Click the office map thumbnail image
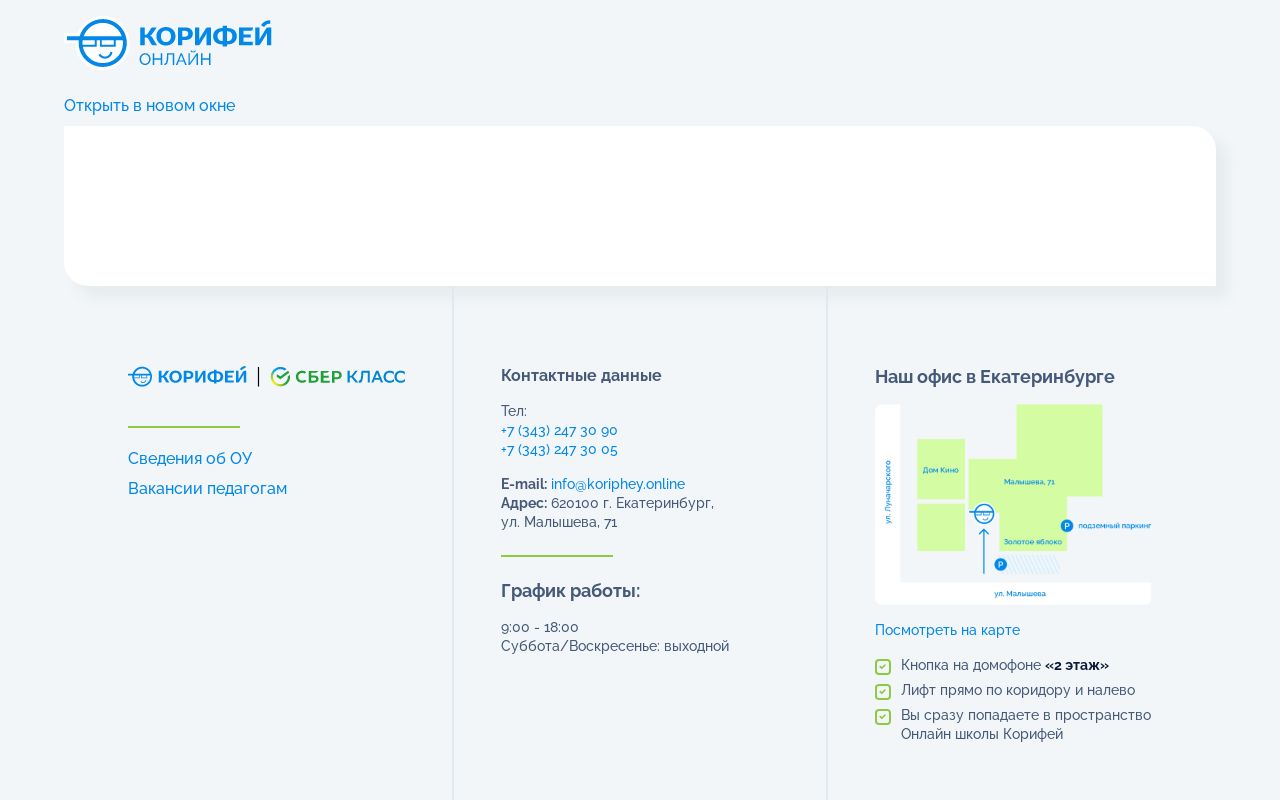1280x800 pixels. pyautogui.click(x=1013, y=504)
